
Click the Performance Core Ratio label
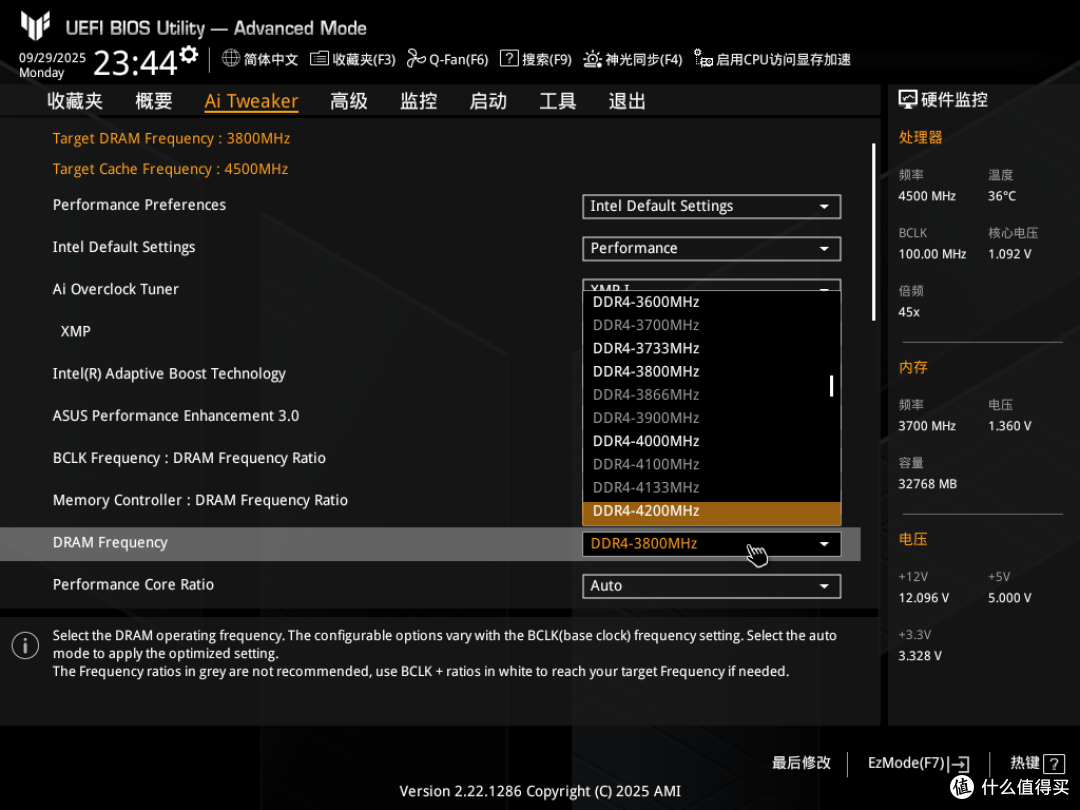[x=134, y=585]
